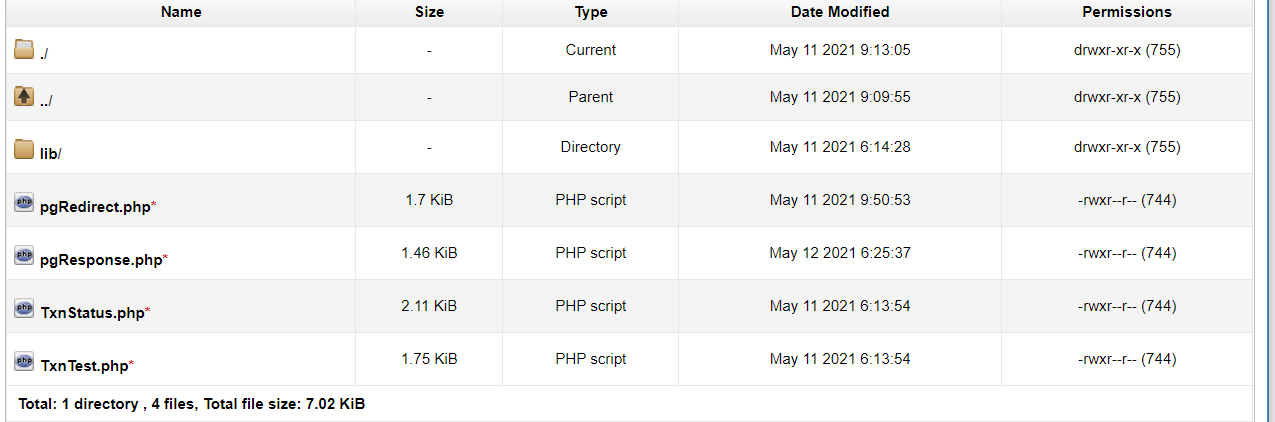
Task: Click the pgResponse.php file icon
Action: pyautogui.click(x=24, y=256)
